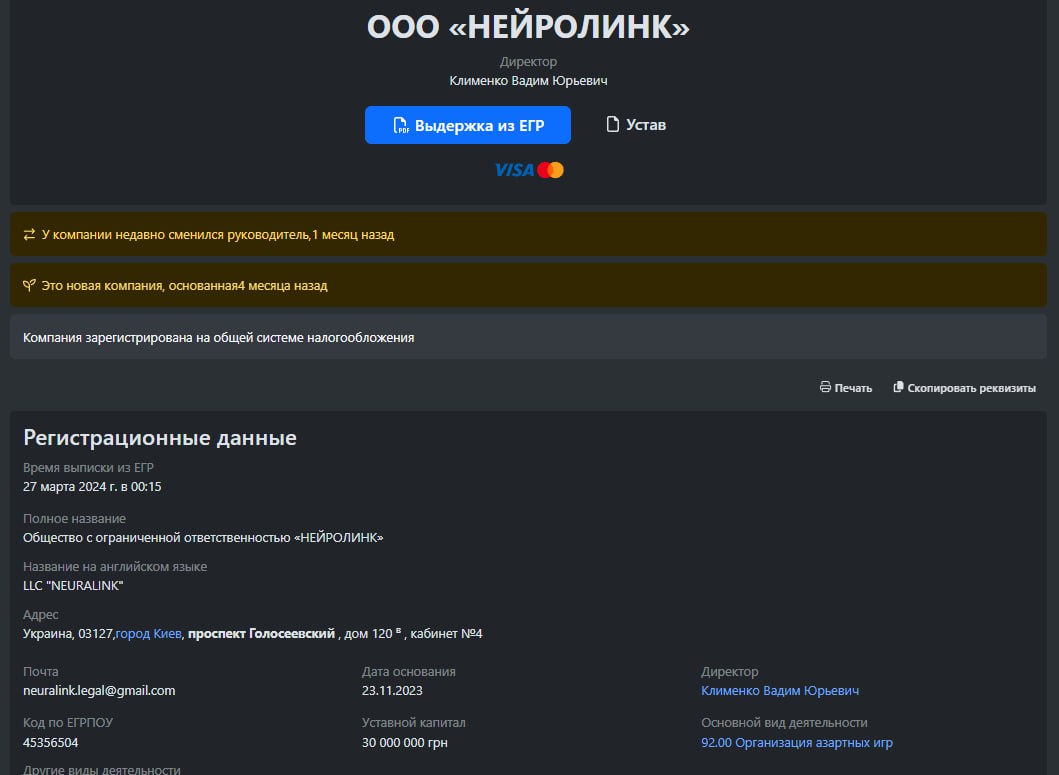Click the Основной вид деятельности label

pos(784,723)
